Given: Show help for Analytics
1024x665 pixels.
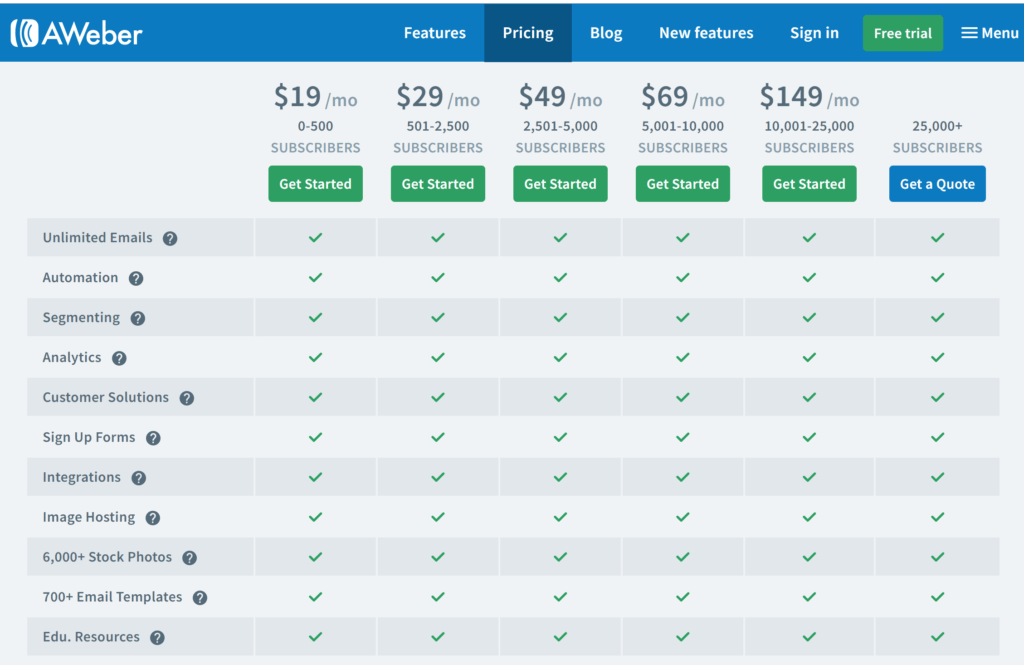Looking at the screenshot, I should [x=119, y=358].
